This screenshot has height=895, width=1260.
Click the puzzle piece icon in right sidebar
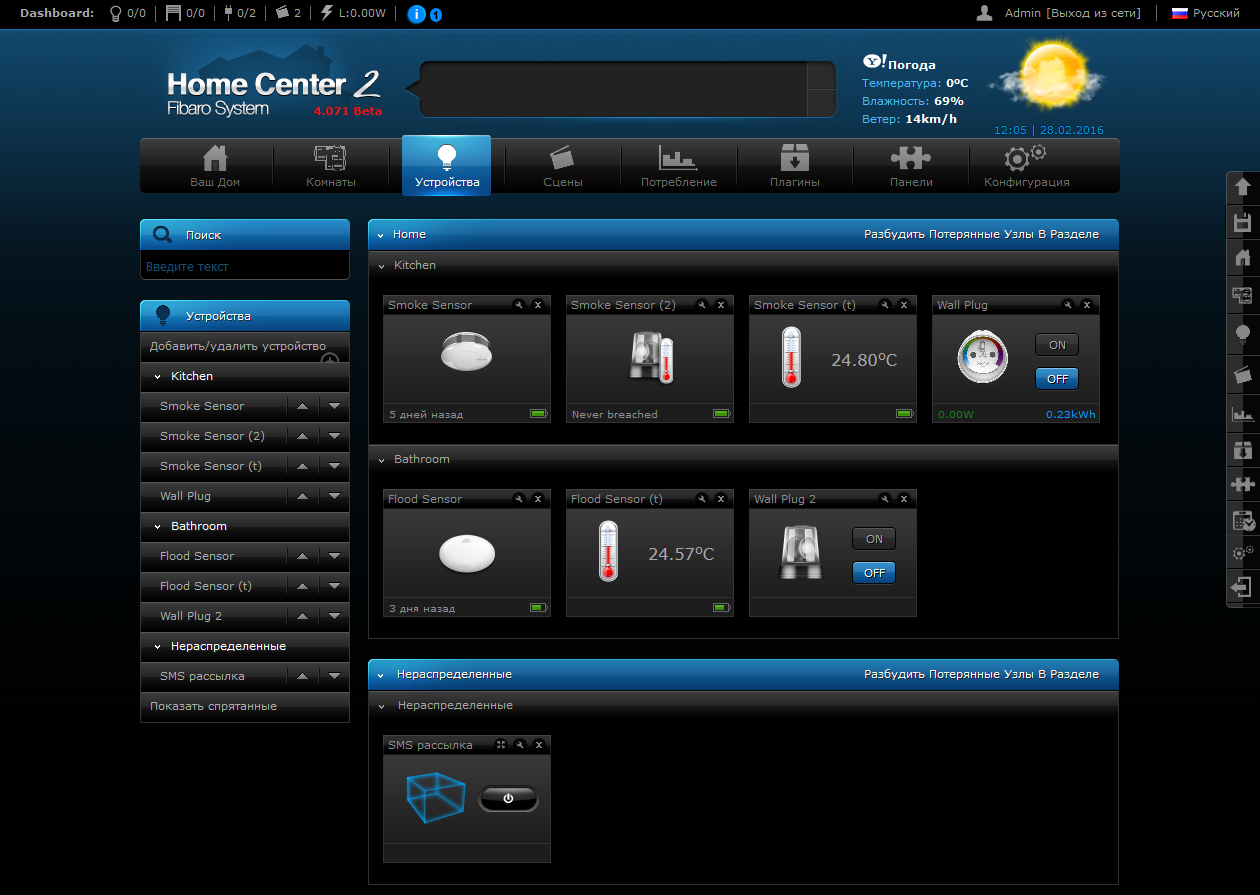coord(1243,485)
